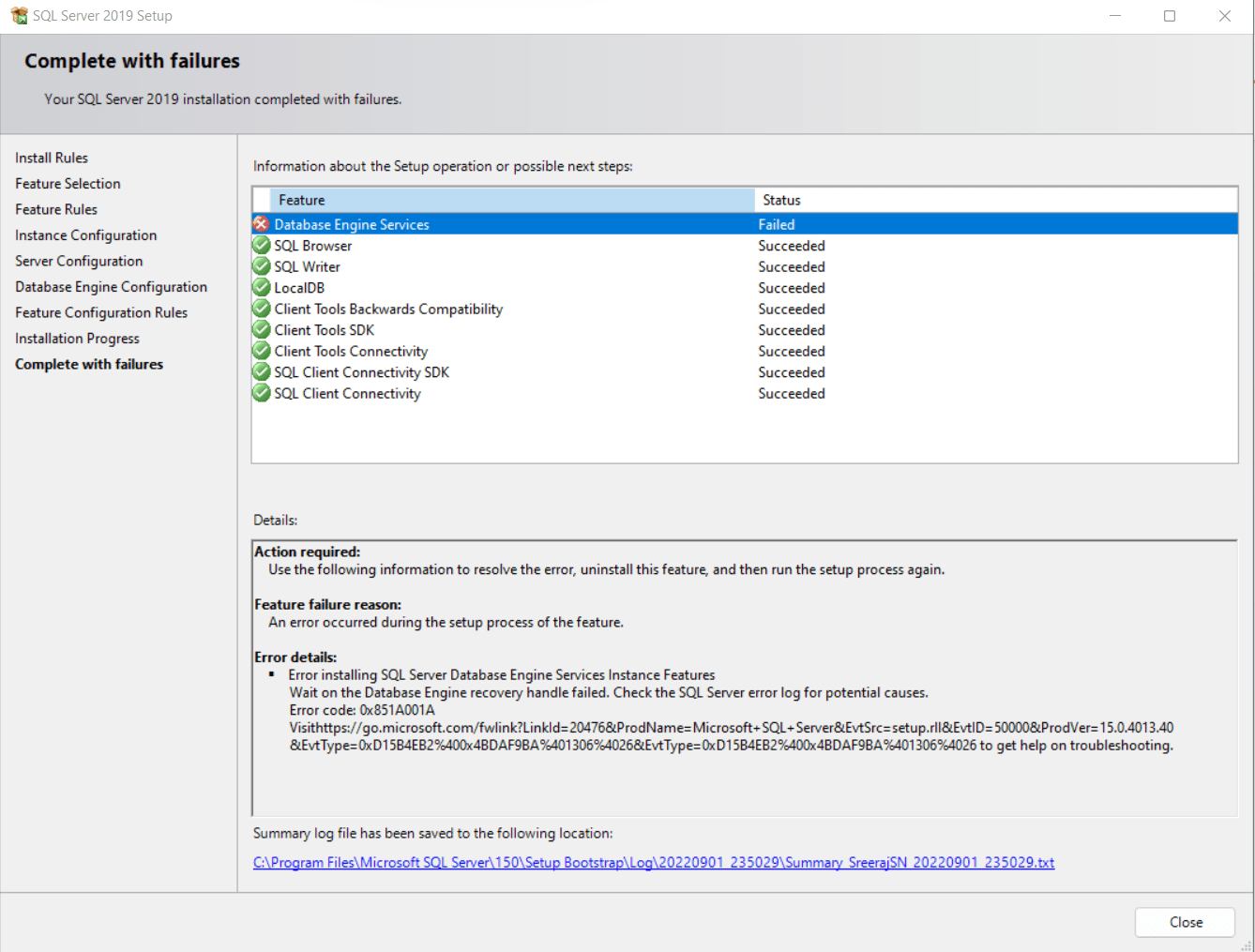Open the Database Engine Configuration step

[111, 286]
